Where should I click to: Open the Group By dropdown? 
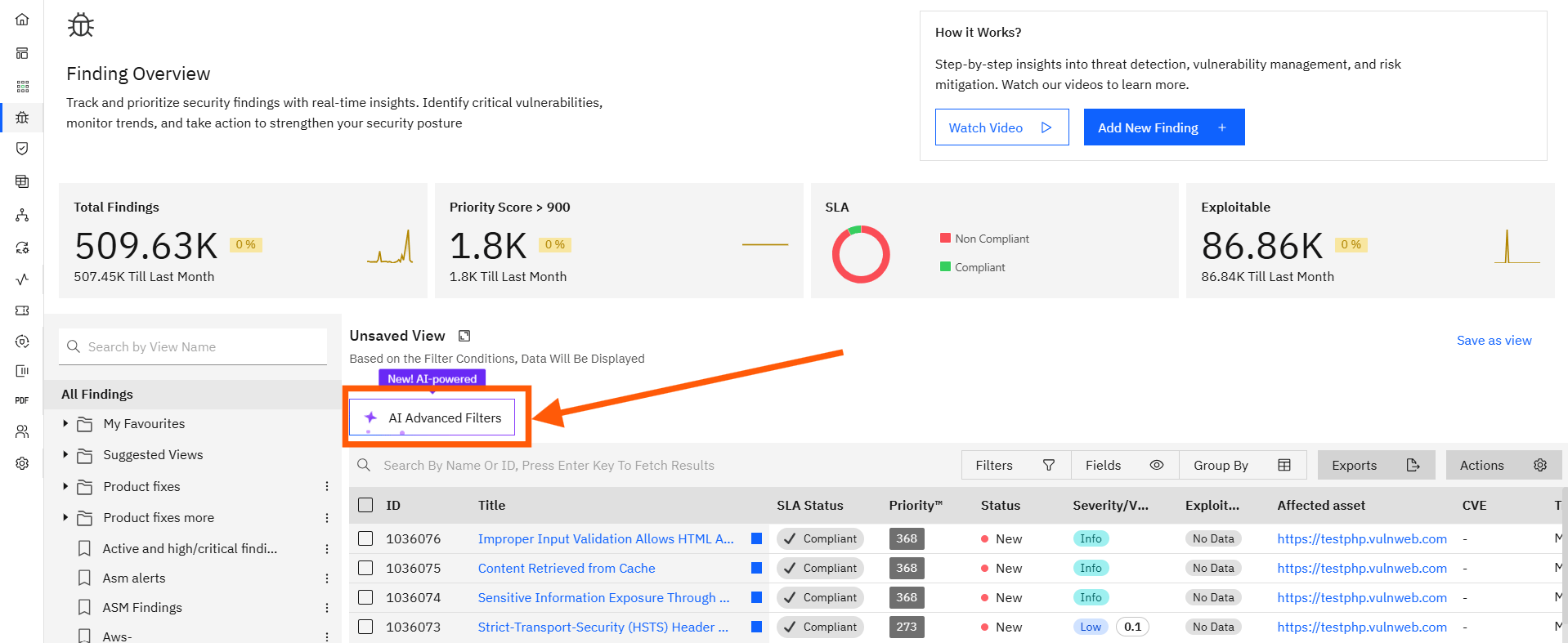pyautogui.click(x=1243, y=465)
